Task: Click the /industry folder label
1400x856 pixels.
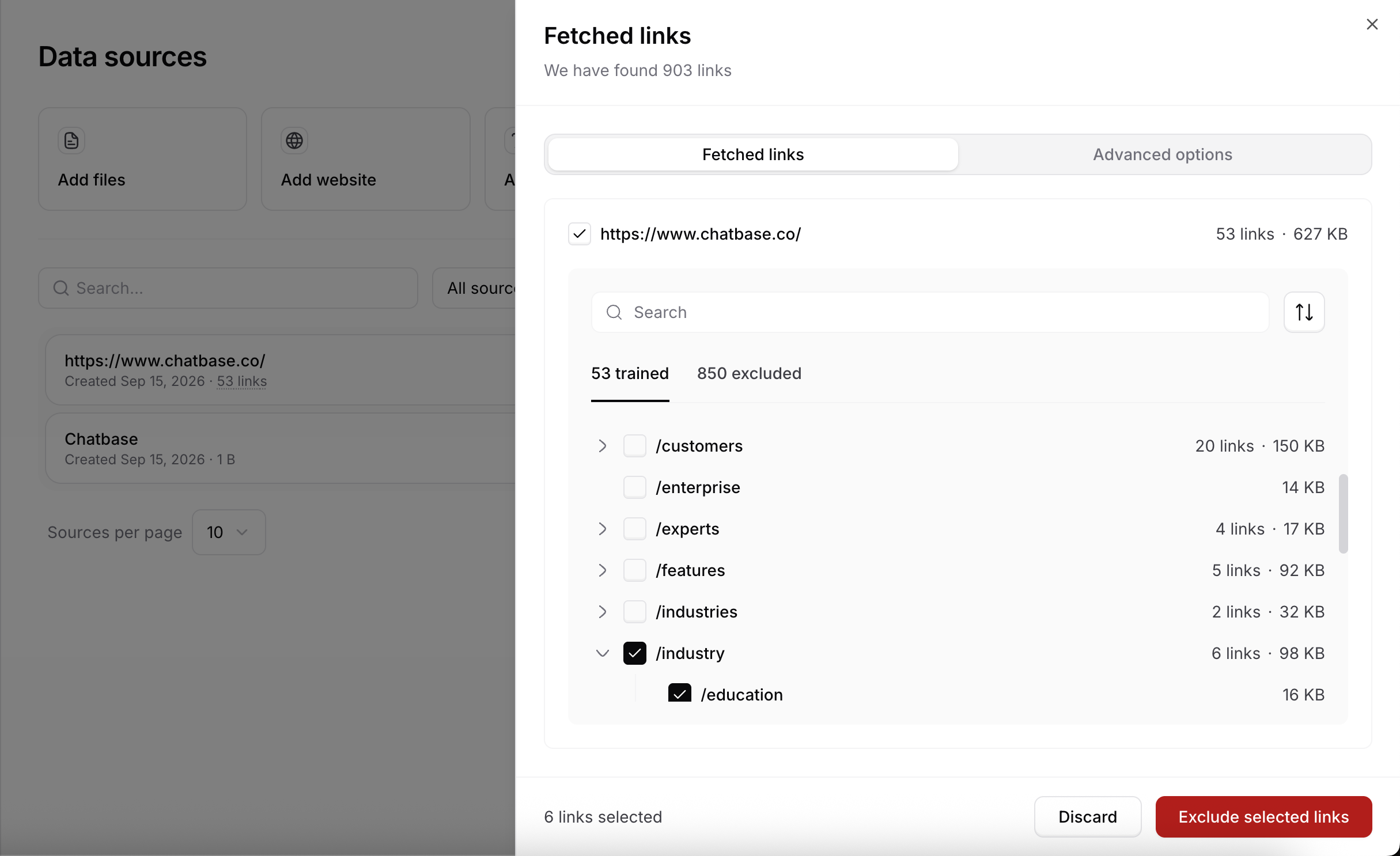Action: click(x=690, y=653)
